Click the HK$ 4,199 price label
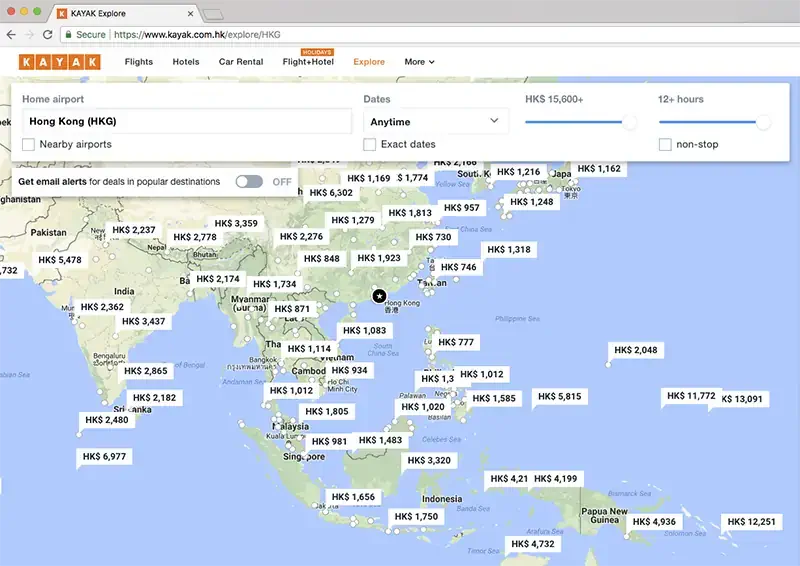This screenshot has width=800, height=566. point(555,479)
